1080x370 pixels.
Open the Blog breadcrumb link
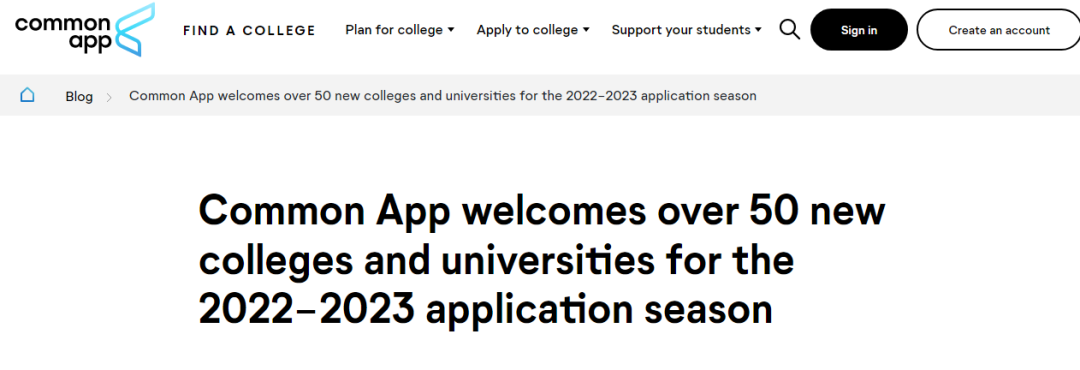click(x=79, y=96)
